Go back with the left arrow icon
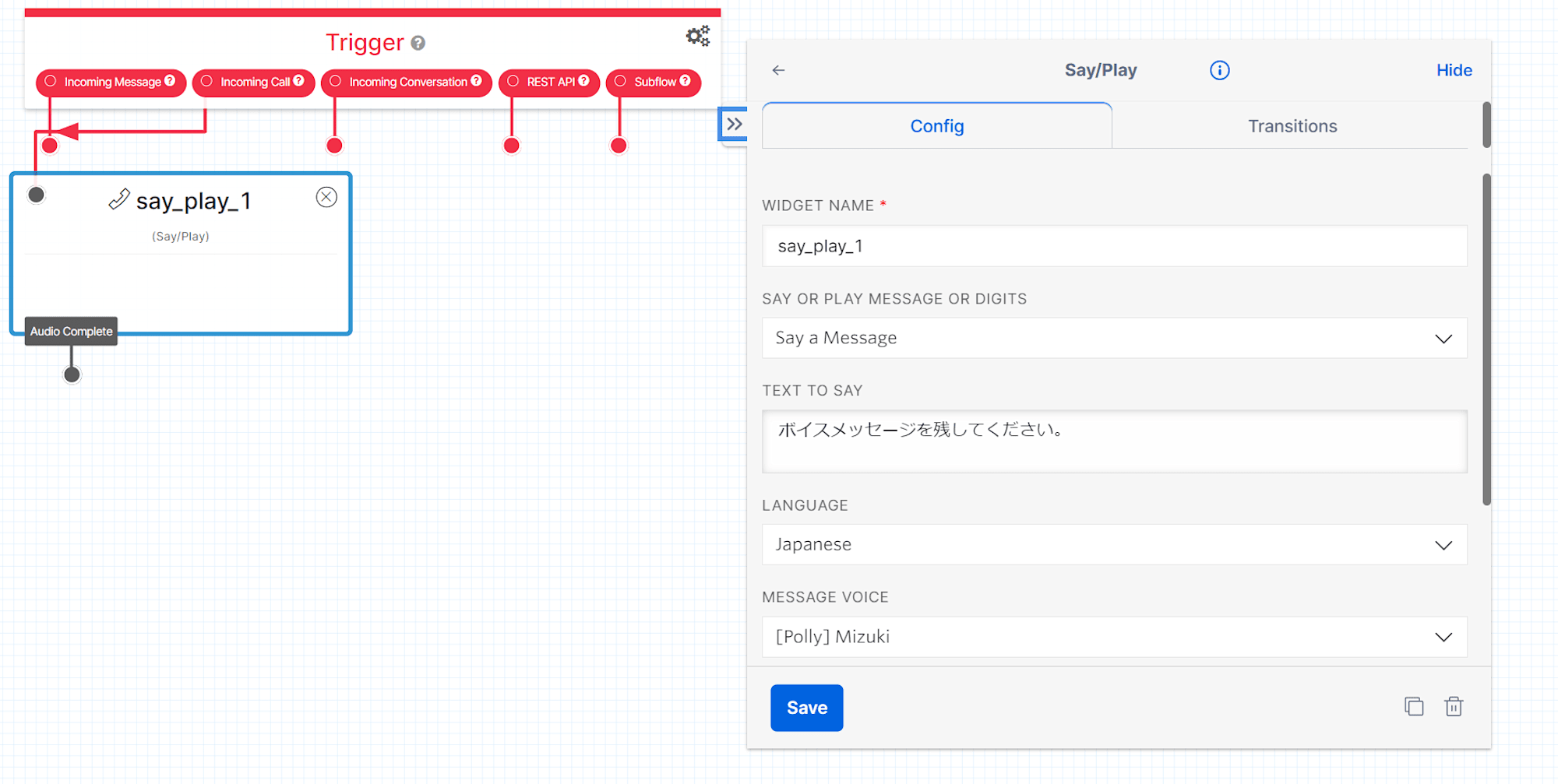This screenshot has width=1558, height=784. click(x=778, y=70)
